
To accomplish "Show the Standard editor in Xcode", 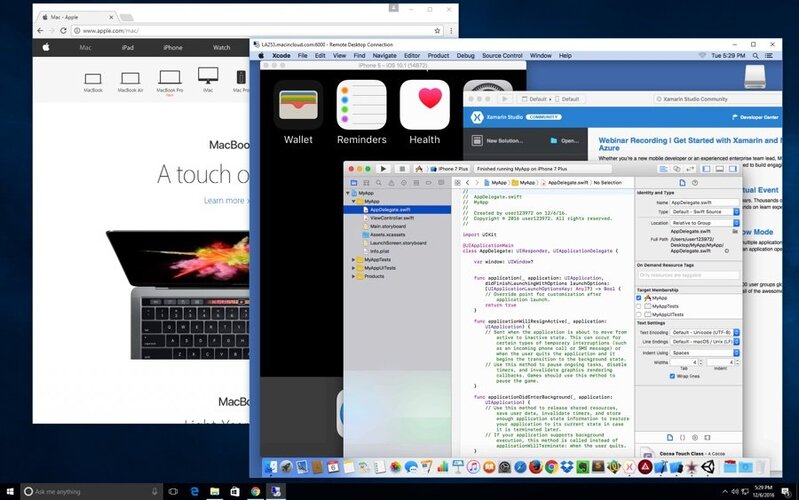I will (x=663, y=169).
